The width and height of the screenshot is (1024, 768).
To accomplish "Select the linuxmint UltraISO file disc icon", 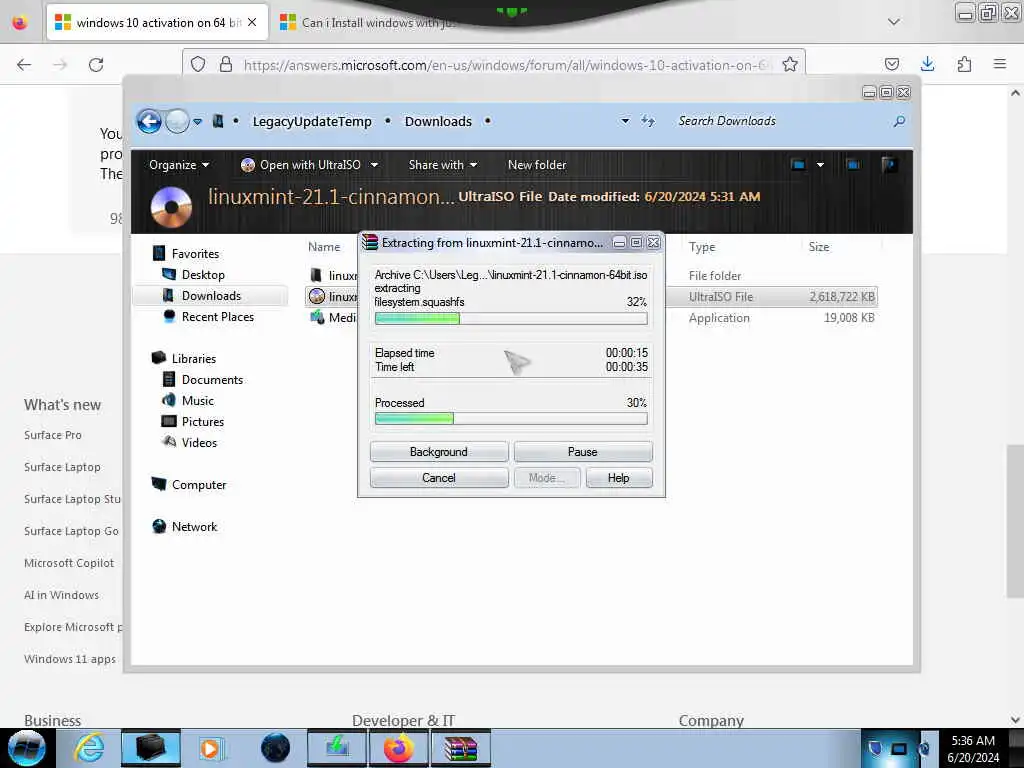I will (x=317, y=296).
